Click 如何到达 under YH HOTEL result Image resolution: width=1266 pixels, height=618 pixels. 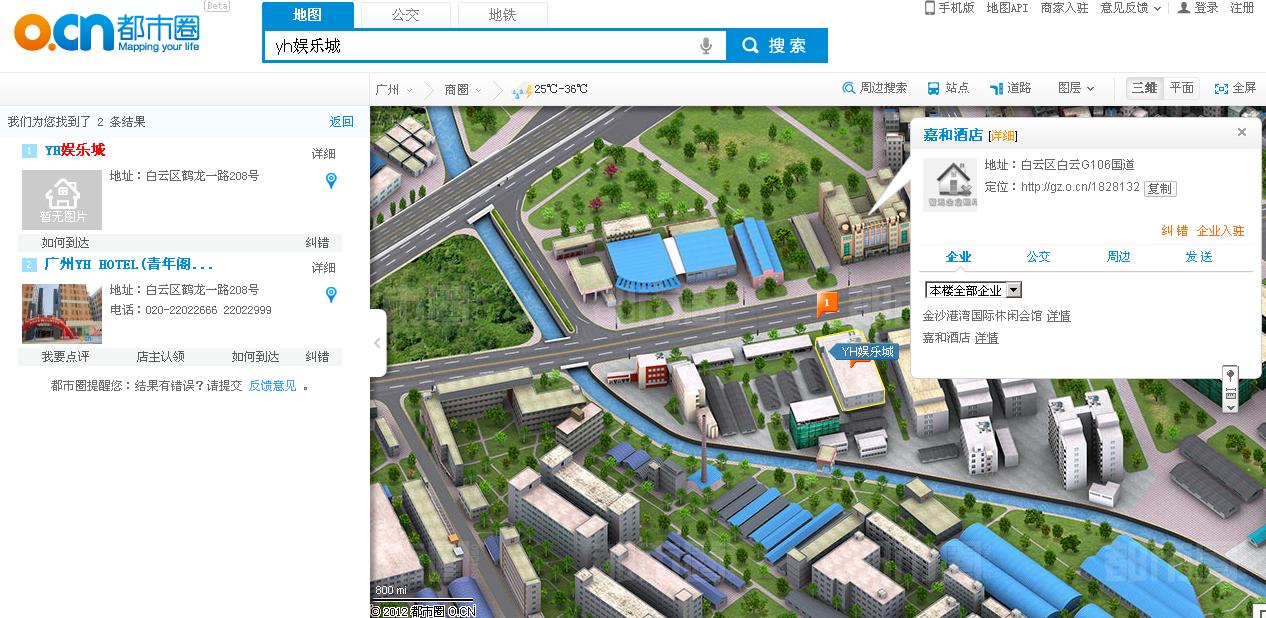[x=255, y=357]
